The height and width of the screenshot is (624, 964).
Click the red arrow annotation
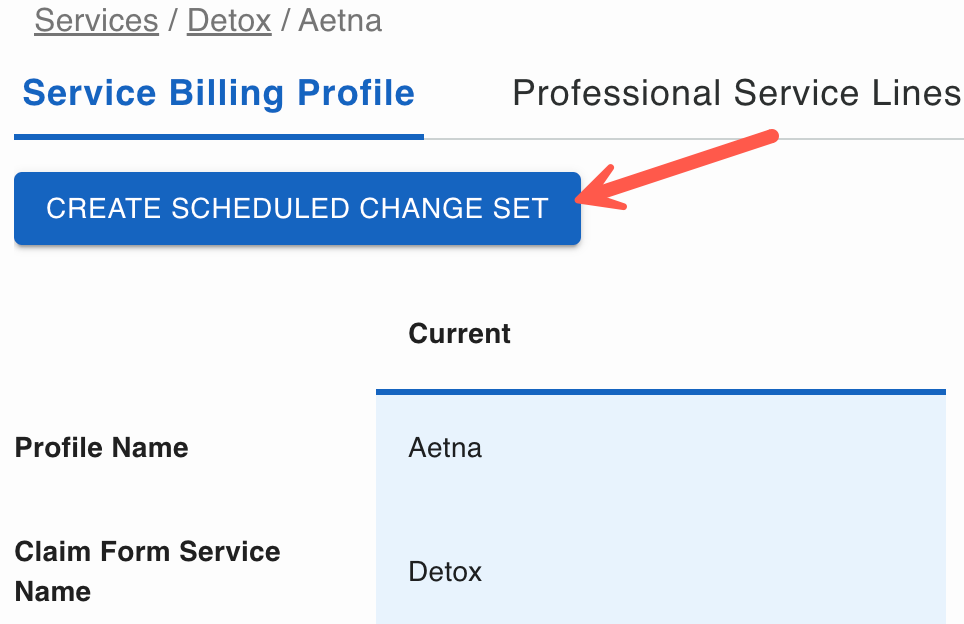click(x=680, y=168)
